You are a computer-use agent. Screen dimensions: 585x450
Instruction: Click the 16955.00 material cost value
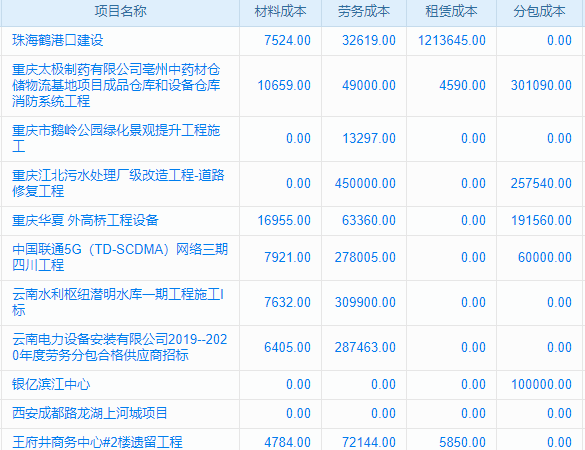click(284, 220)
